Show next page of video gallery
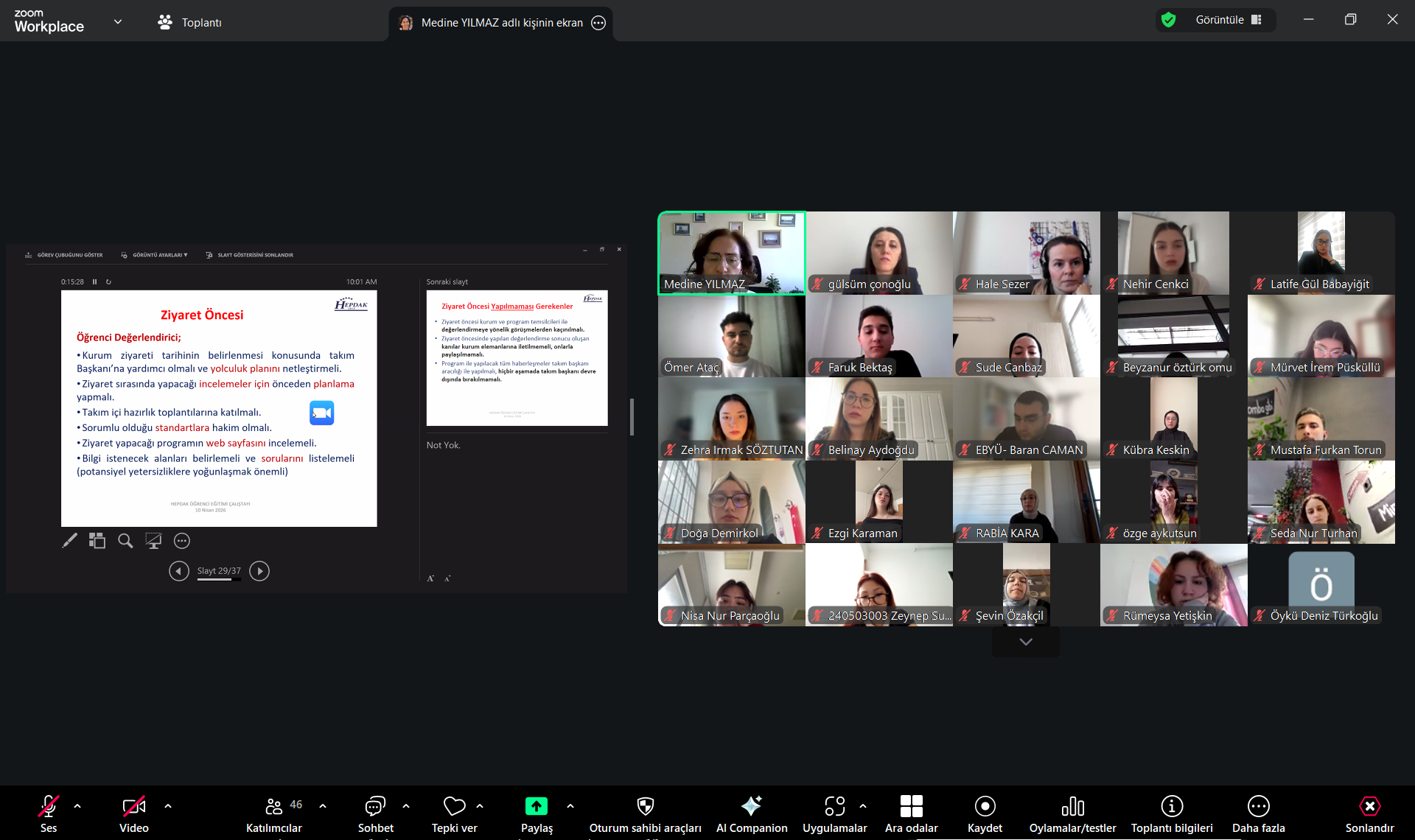The width and height of the screenshot is (1415, 840). [x=1025, y=642]
